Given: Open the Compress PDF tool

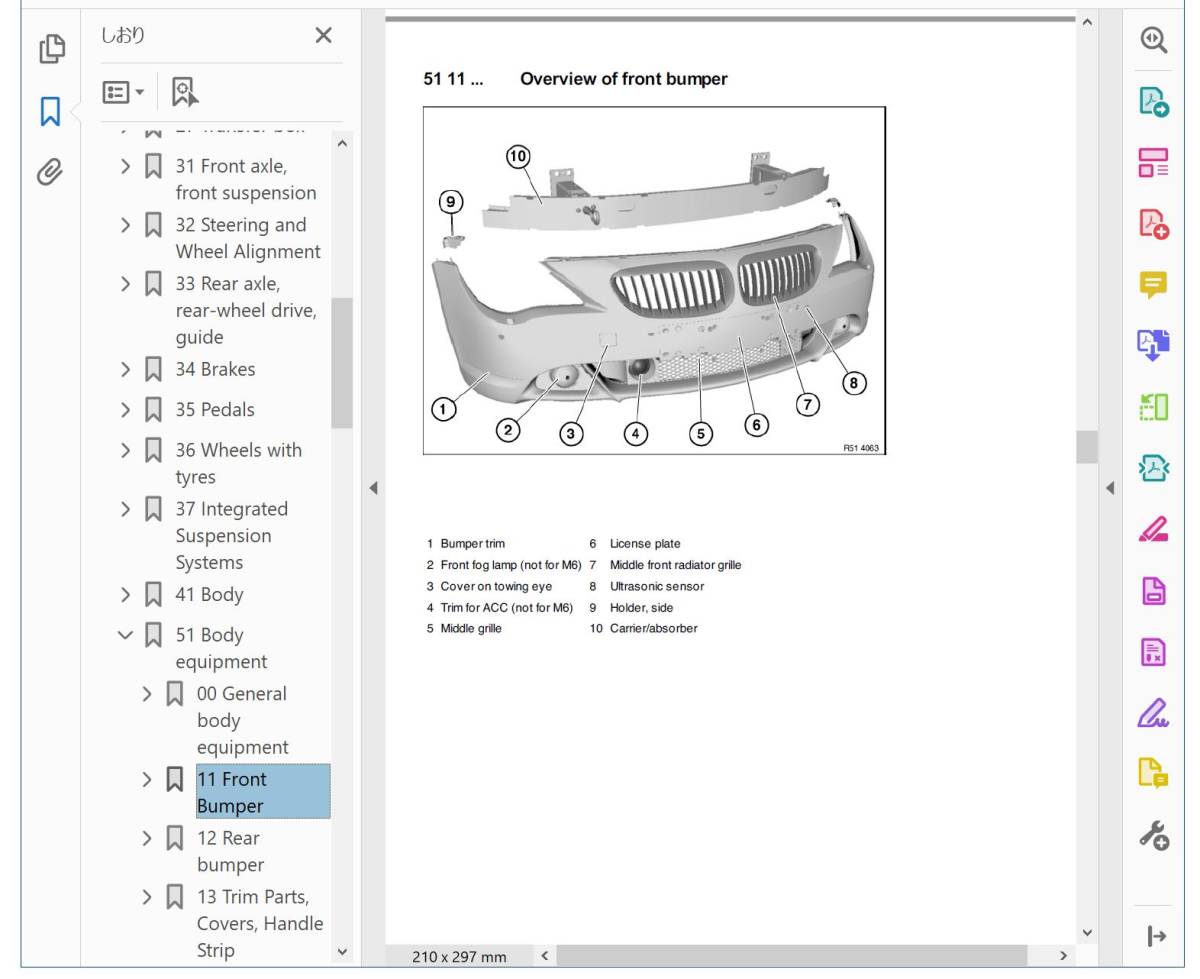Looking at the screenshot, I should pos(1154,468).
